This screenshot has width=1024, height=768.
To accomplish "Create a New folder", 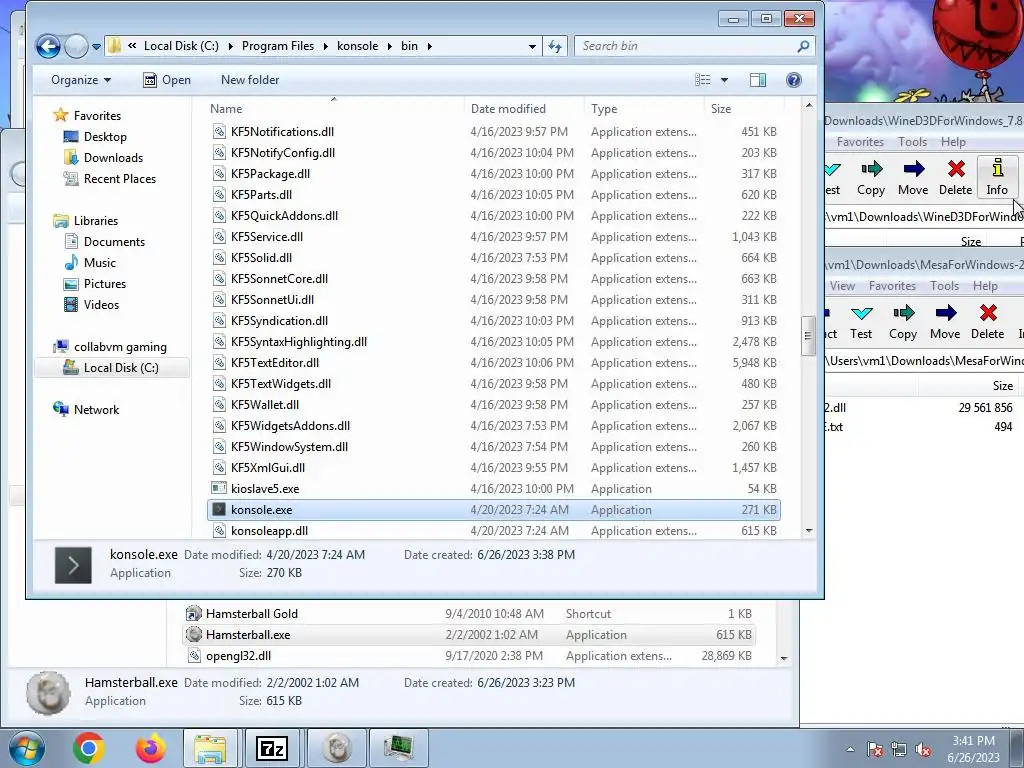I will [x=250, y=80].
